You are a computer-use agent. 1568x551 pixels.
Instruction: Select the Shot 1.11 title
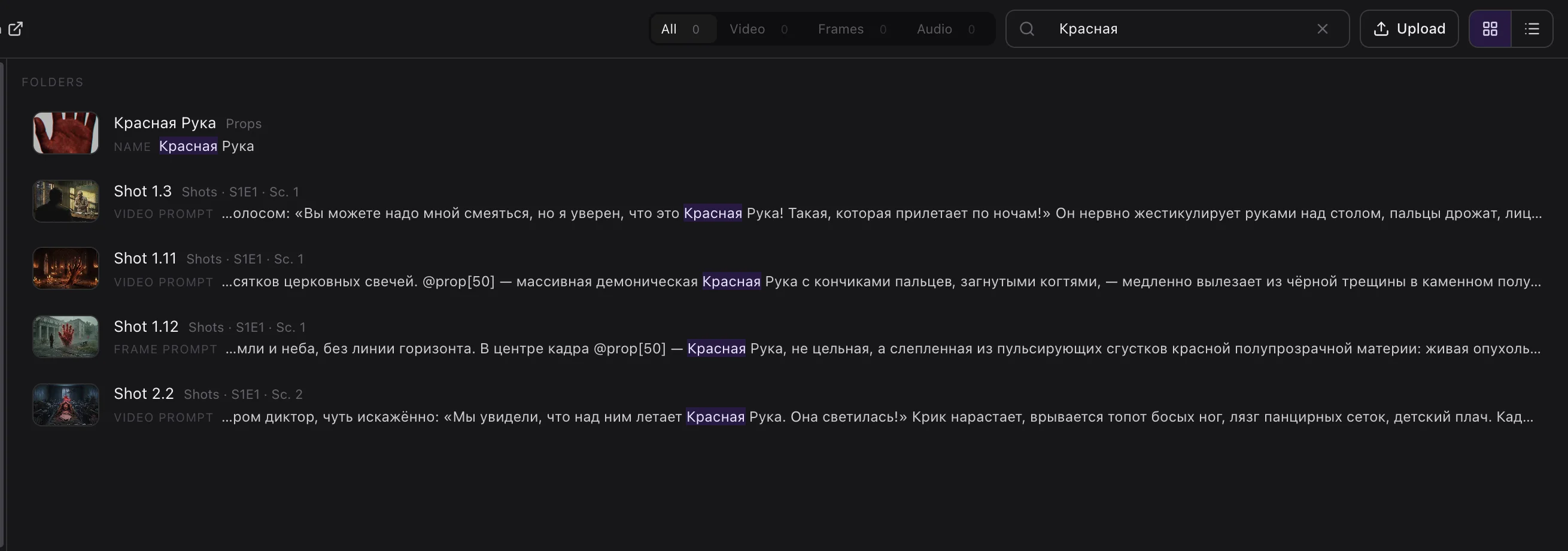tap(145, 258)
